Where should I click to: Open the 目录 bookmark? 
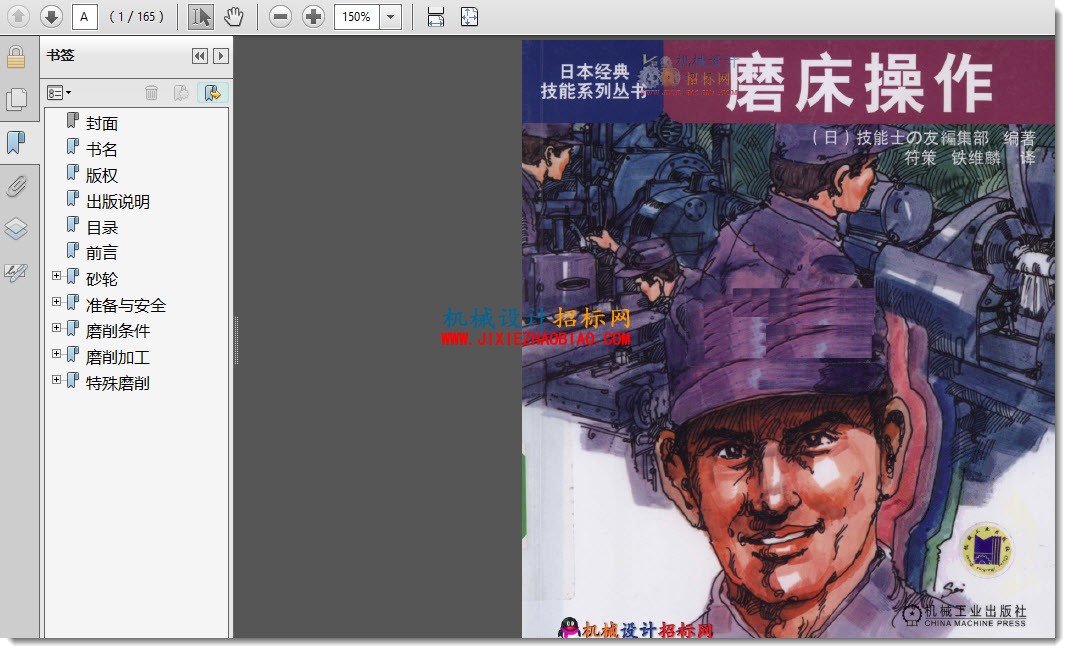[102, 227]
